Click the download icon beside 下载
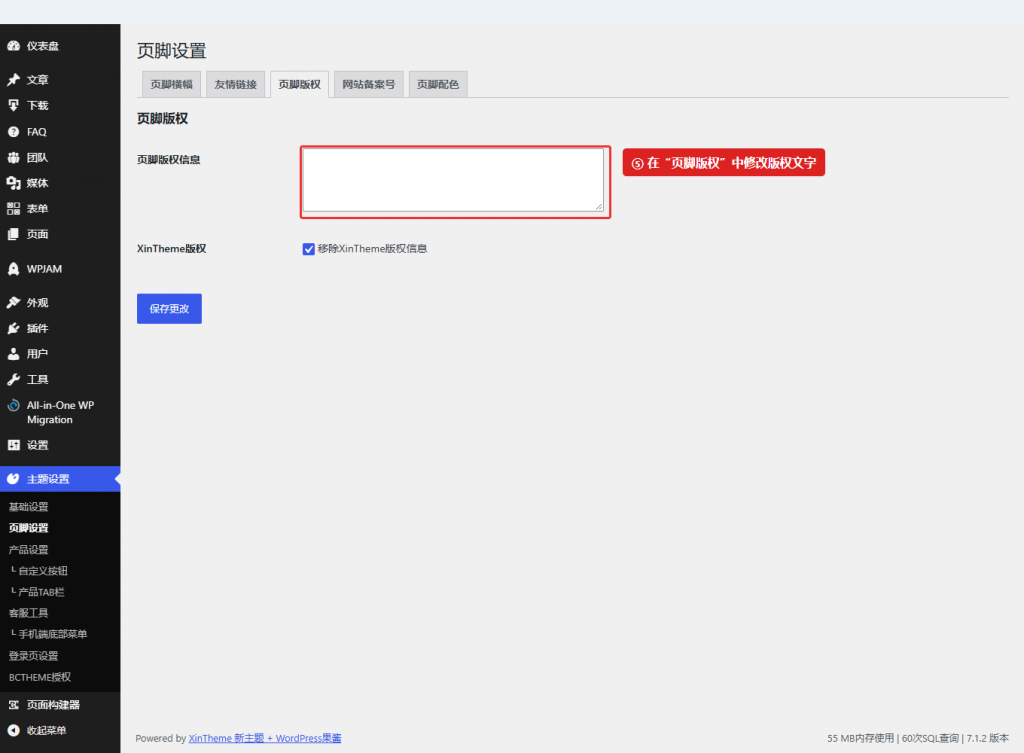Viewport: 1024px width, 753px height. coord(13,105)
